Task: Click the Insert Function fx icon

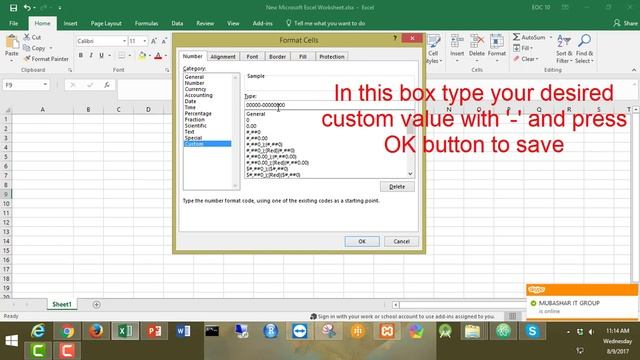Action: [x=107, y=85]
